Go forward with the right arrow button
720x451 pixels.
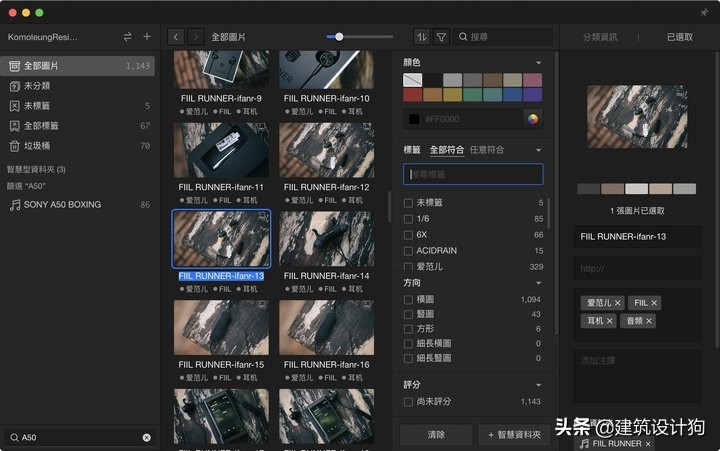click(x=196, y=37)
